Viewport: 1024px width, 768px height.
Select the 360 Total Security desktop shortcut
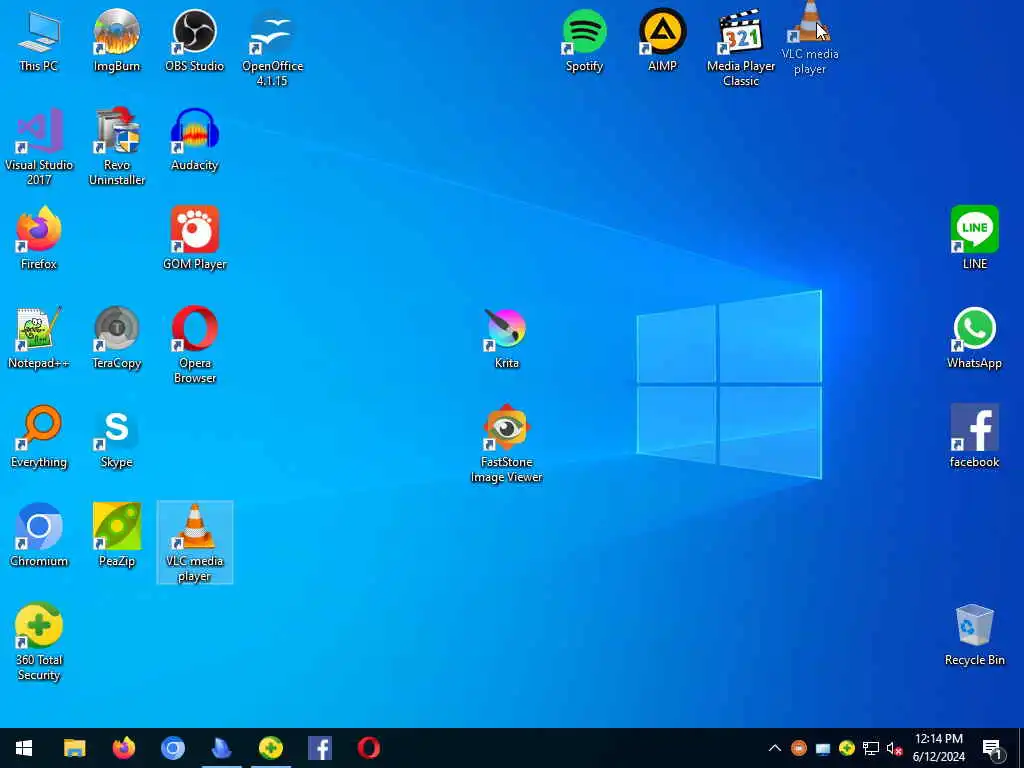click(x=39, y=643)
